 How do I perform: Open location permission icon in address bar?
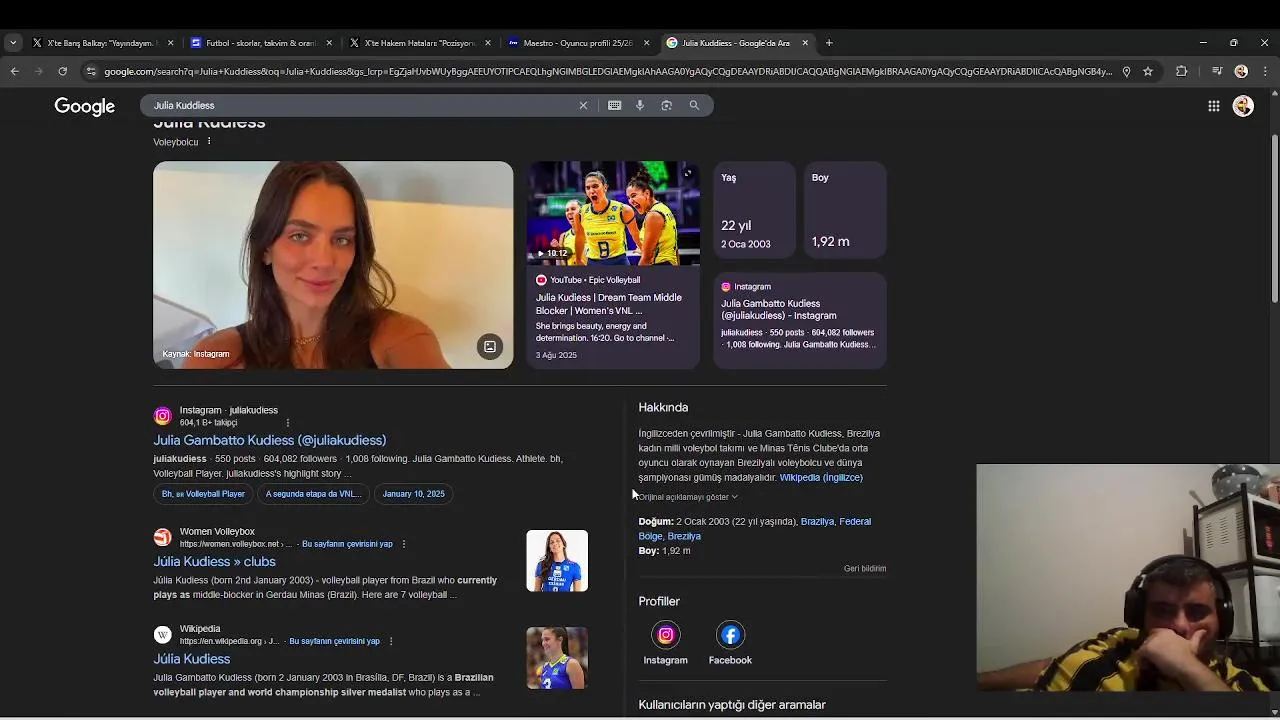[x=1126, y=71]
